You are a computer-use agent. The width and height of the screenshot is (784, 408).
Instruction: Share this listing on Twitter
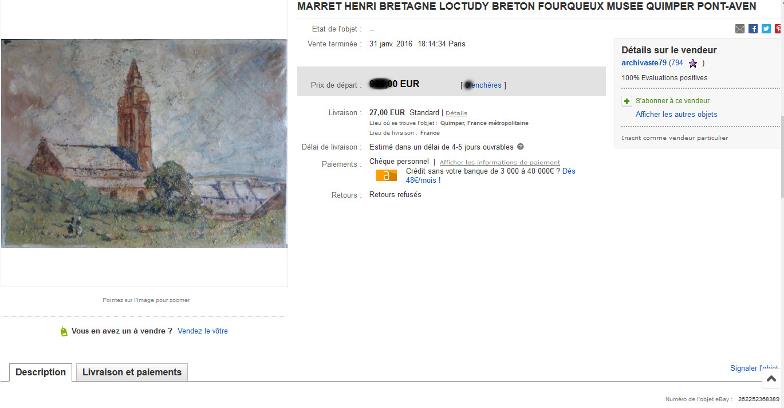tap(766, 28)
